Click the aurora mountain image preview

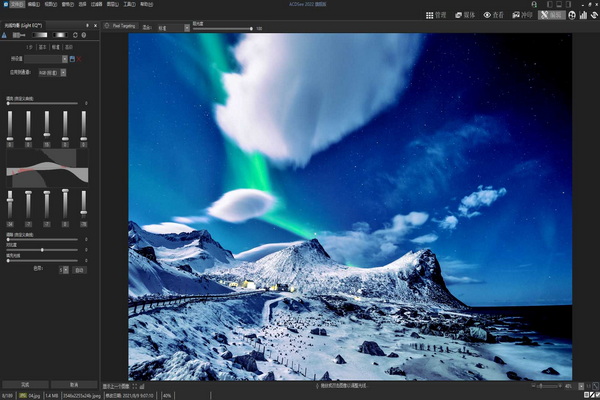(x=350, y=207)
